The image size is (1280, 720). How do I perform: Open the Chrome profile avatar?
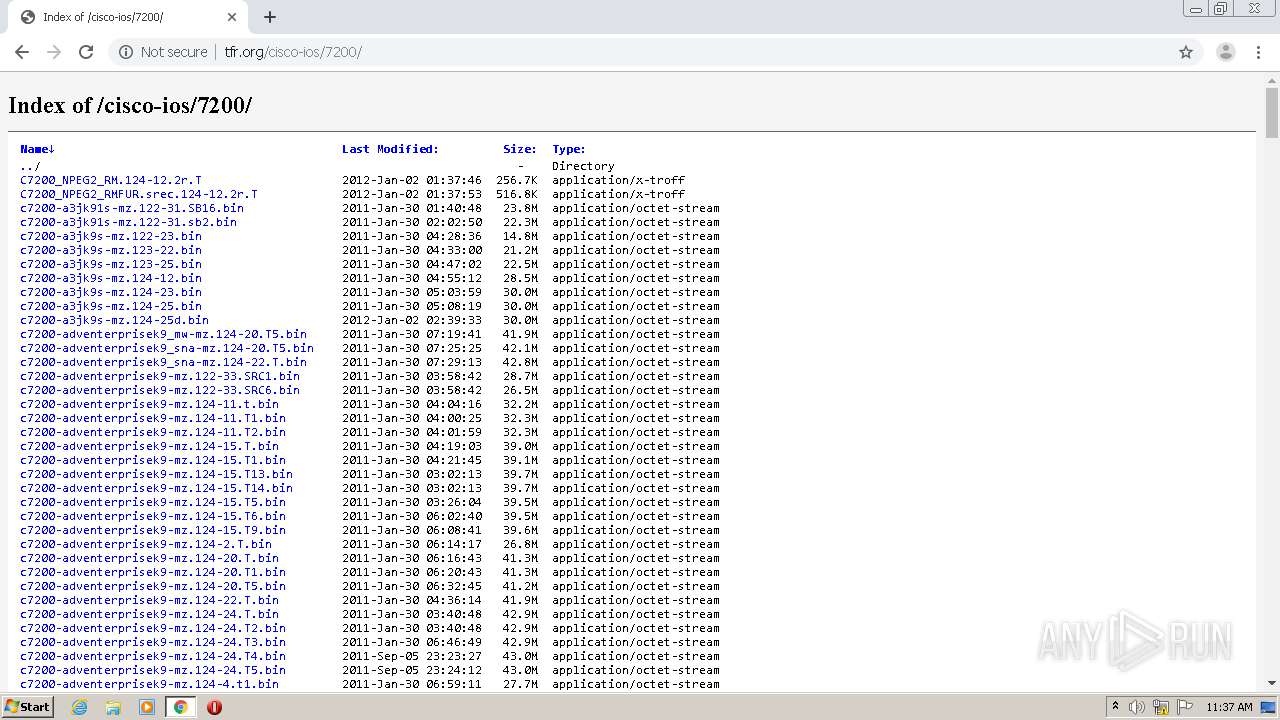pos(1226,52)
